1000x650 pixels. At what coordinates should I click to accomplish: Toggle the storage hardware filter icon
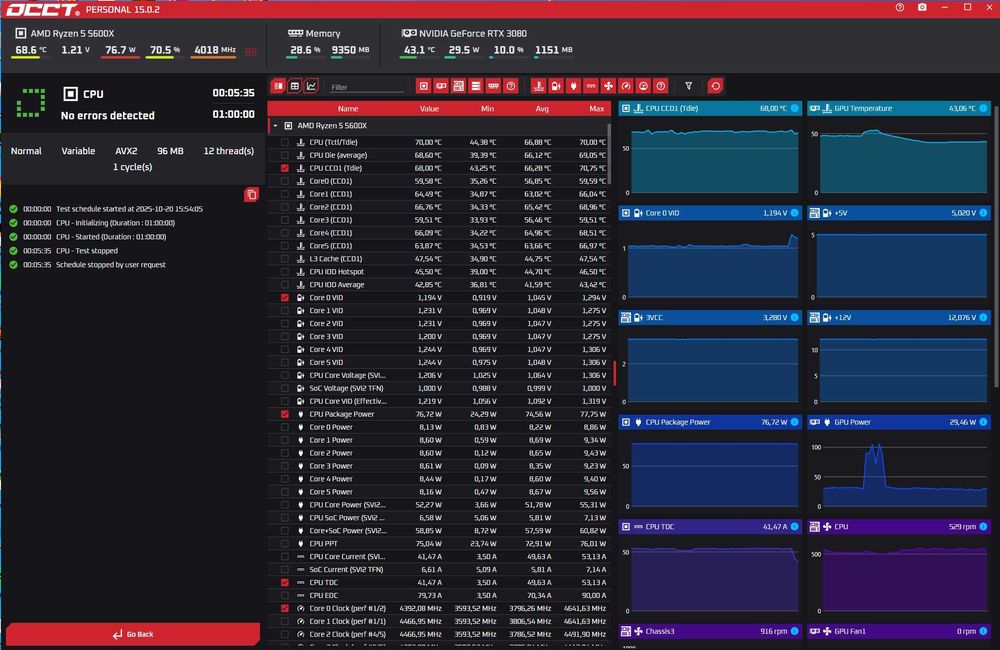coord(476,86)
